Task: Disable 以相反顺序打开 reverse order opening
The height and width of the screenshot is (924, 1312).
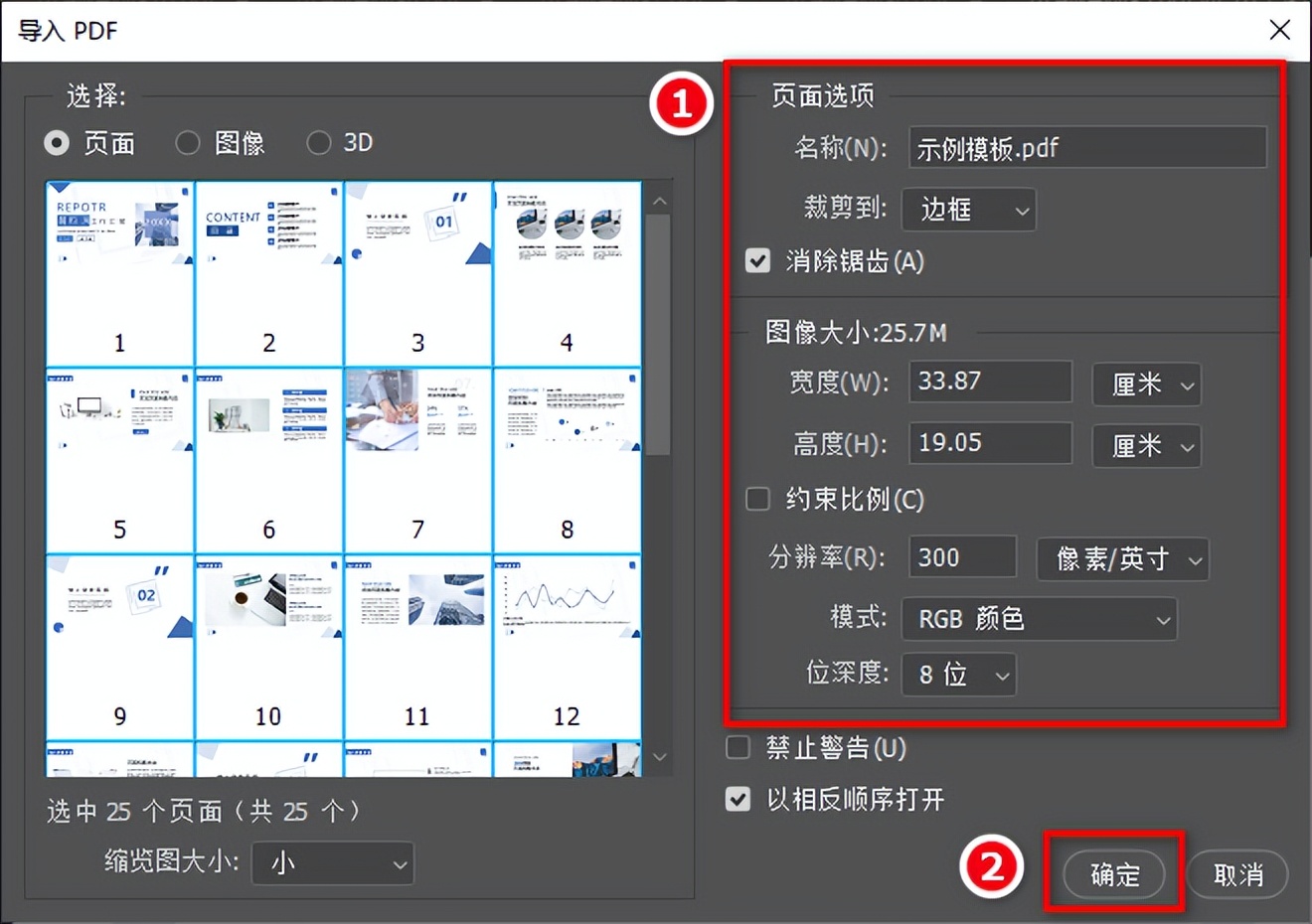Action: 738,799
